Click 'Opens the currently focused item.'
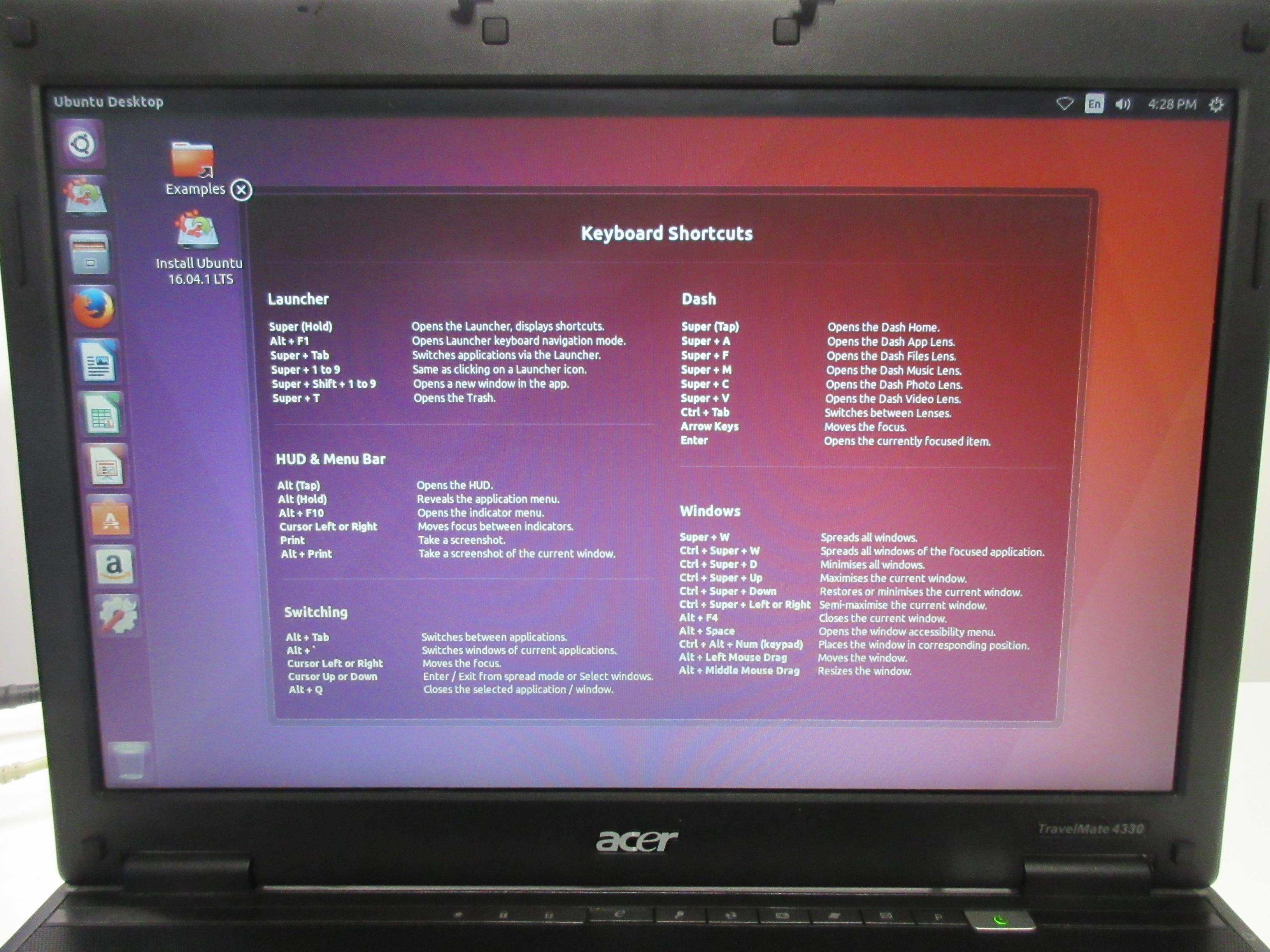Viewport: 1270px width, 952px height. click(x=907, y=441)
